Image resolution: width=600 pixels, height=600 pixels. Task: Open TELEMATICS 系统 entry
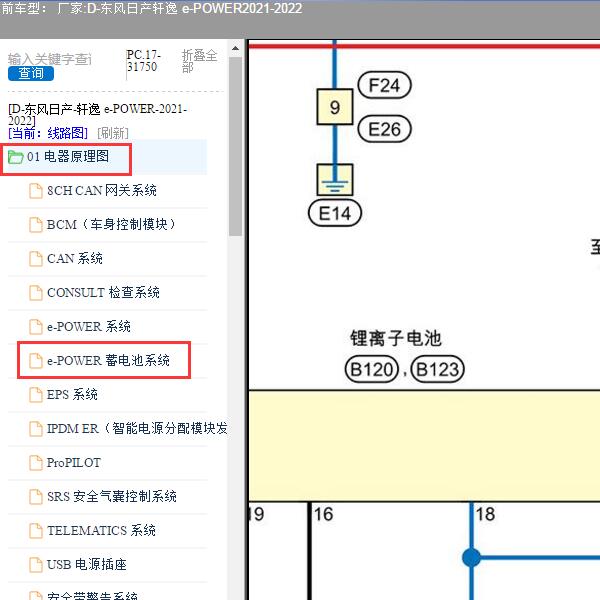[101, 531]
